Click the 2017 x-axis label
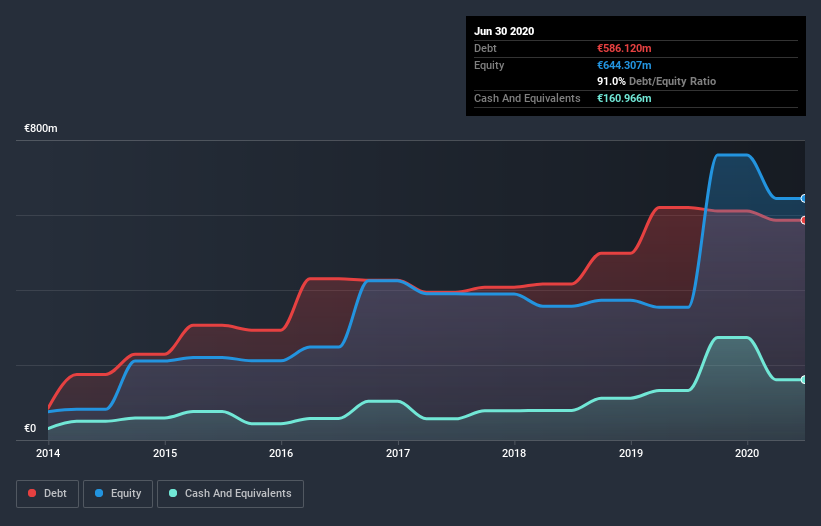The image size is (821, 526). (398, 453)
